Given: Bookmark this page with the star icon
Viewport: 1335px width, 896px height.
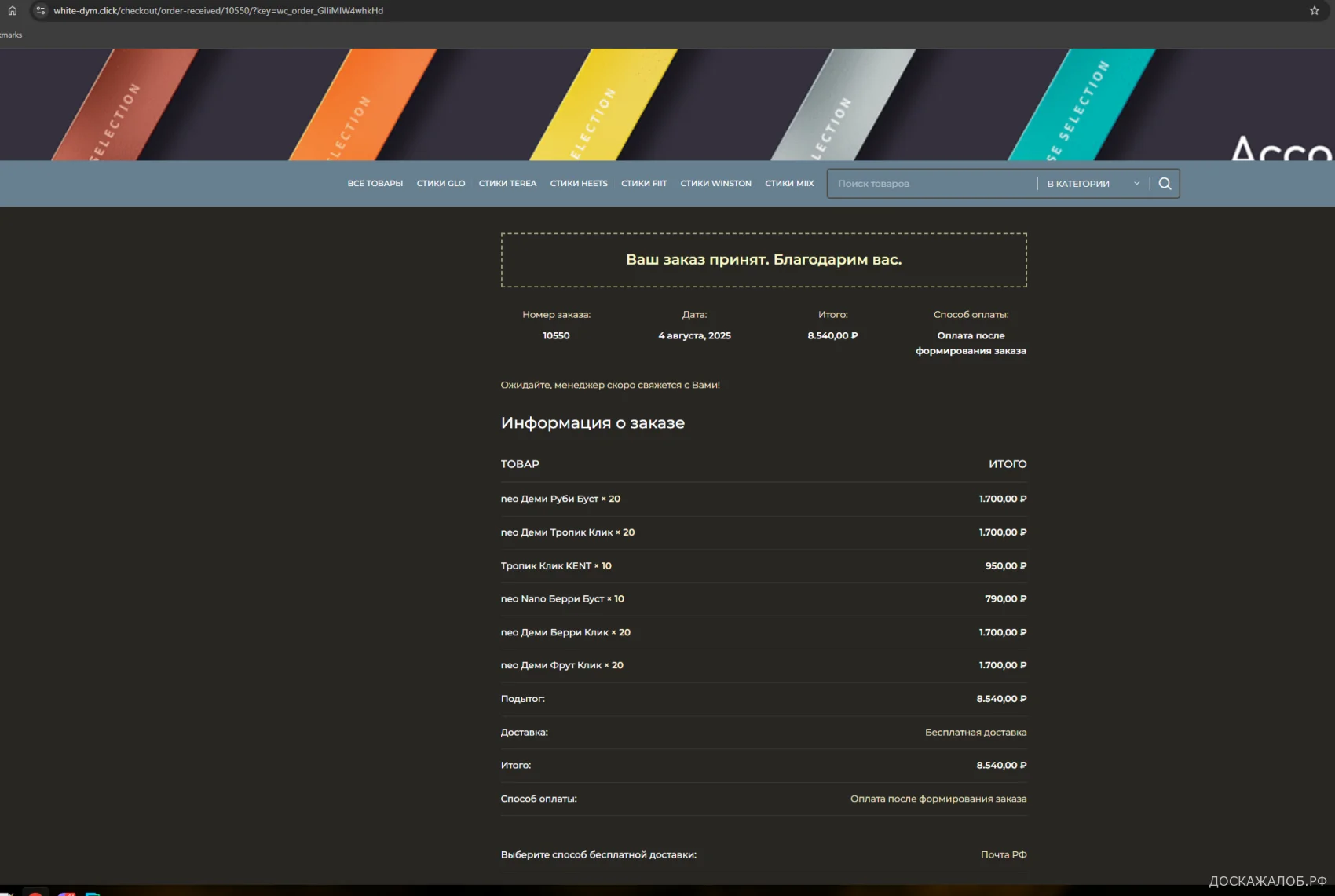Looking at the screenshot, I should click(x=1314, y=11).
